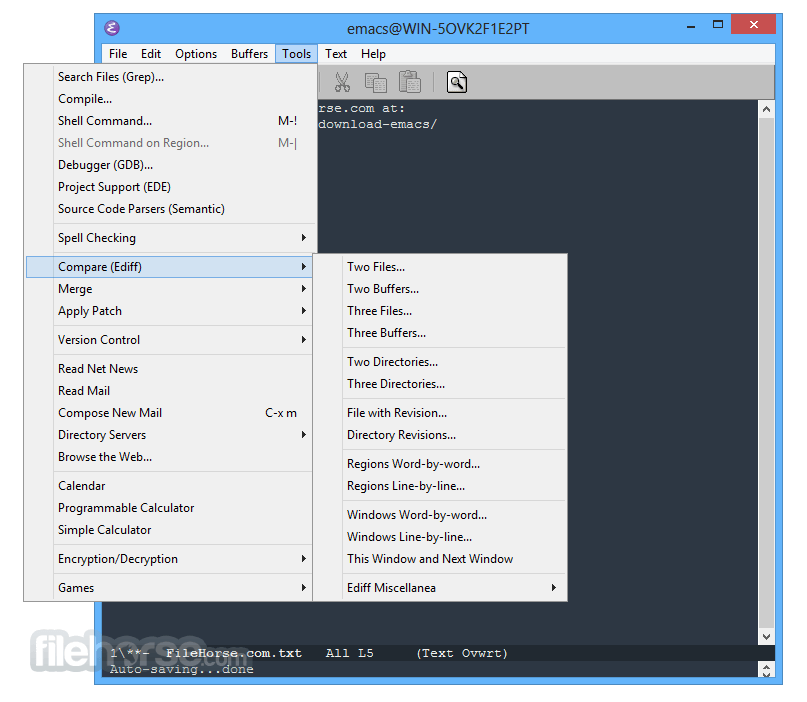Choose Directory Revisions...

441,435
